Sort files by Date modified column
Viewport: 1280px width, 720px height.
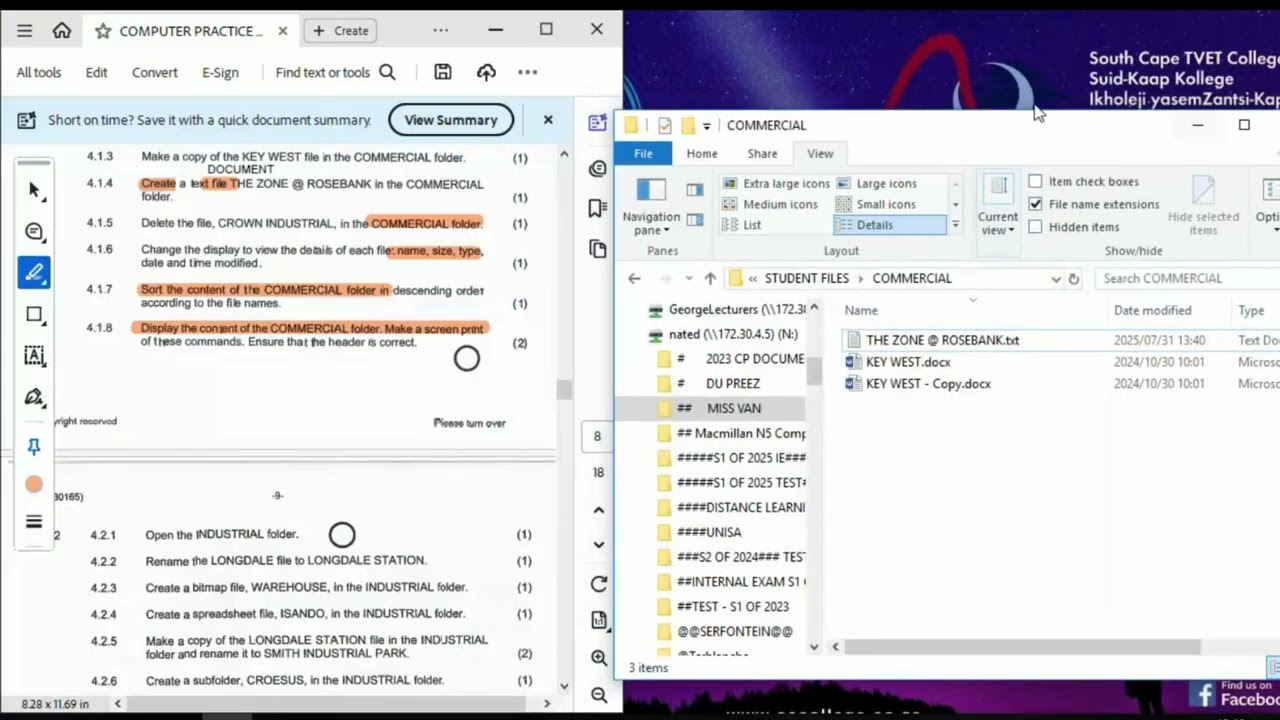point(1152,311)
